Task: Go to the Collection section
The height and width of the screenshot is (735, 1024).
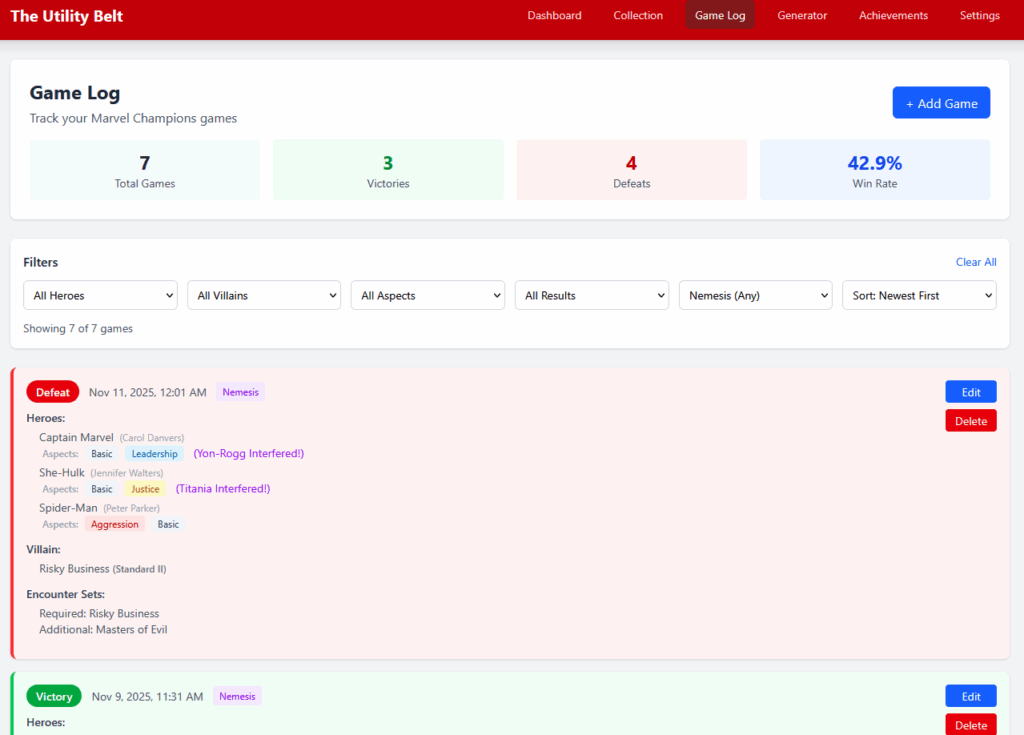Action: tap(638, 15)
